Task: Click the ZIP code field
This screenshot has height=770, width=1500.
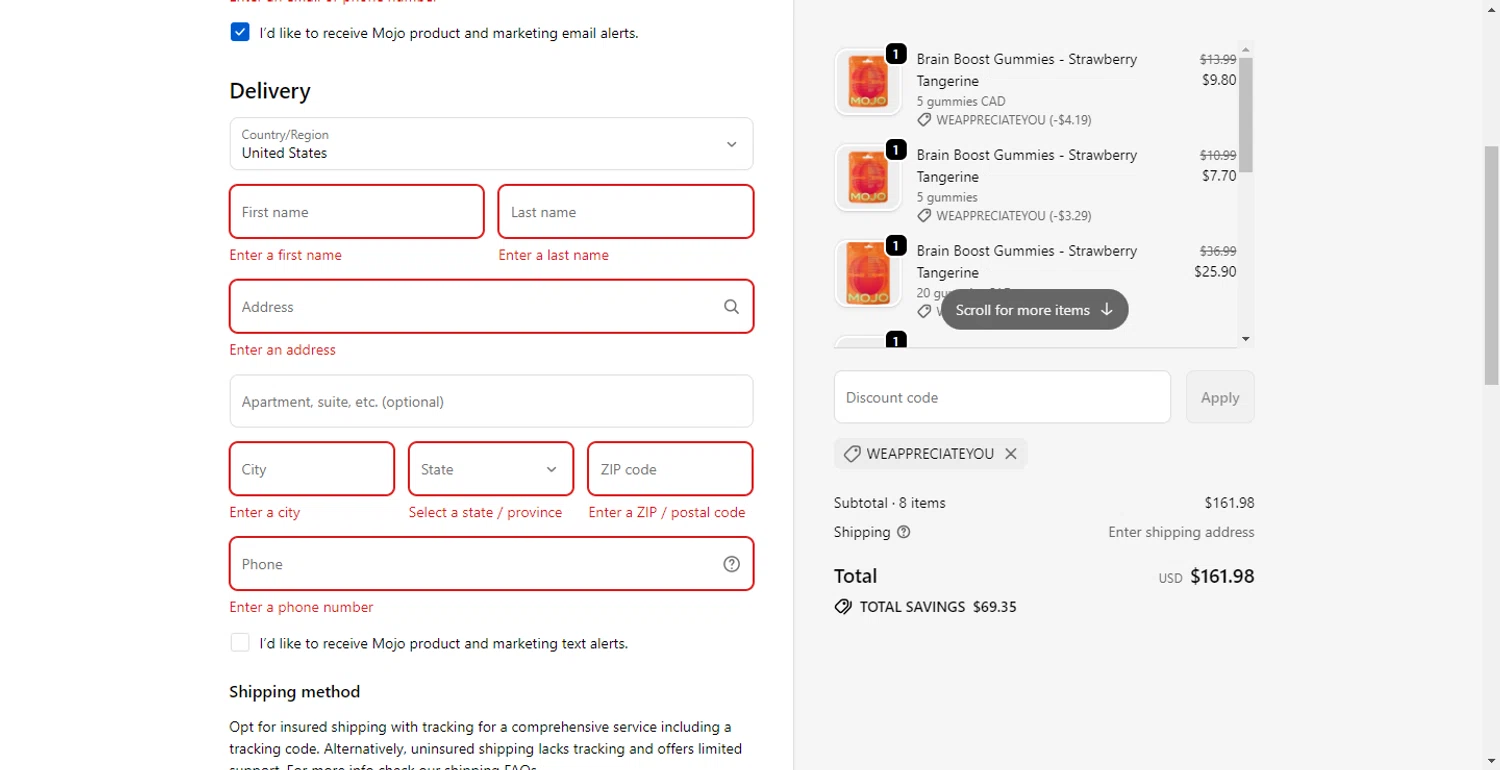Action: coord(670,469)
